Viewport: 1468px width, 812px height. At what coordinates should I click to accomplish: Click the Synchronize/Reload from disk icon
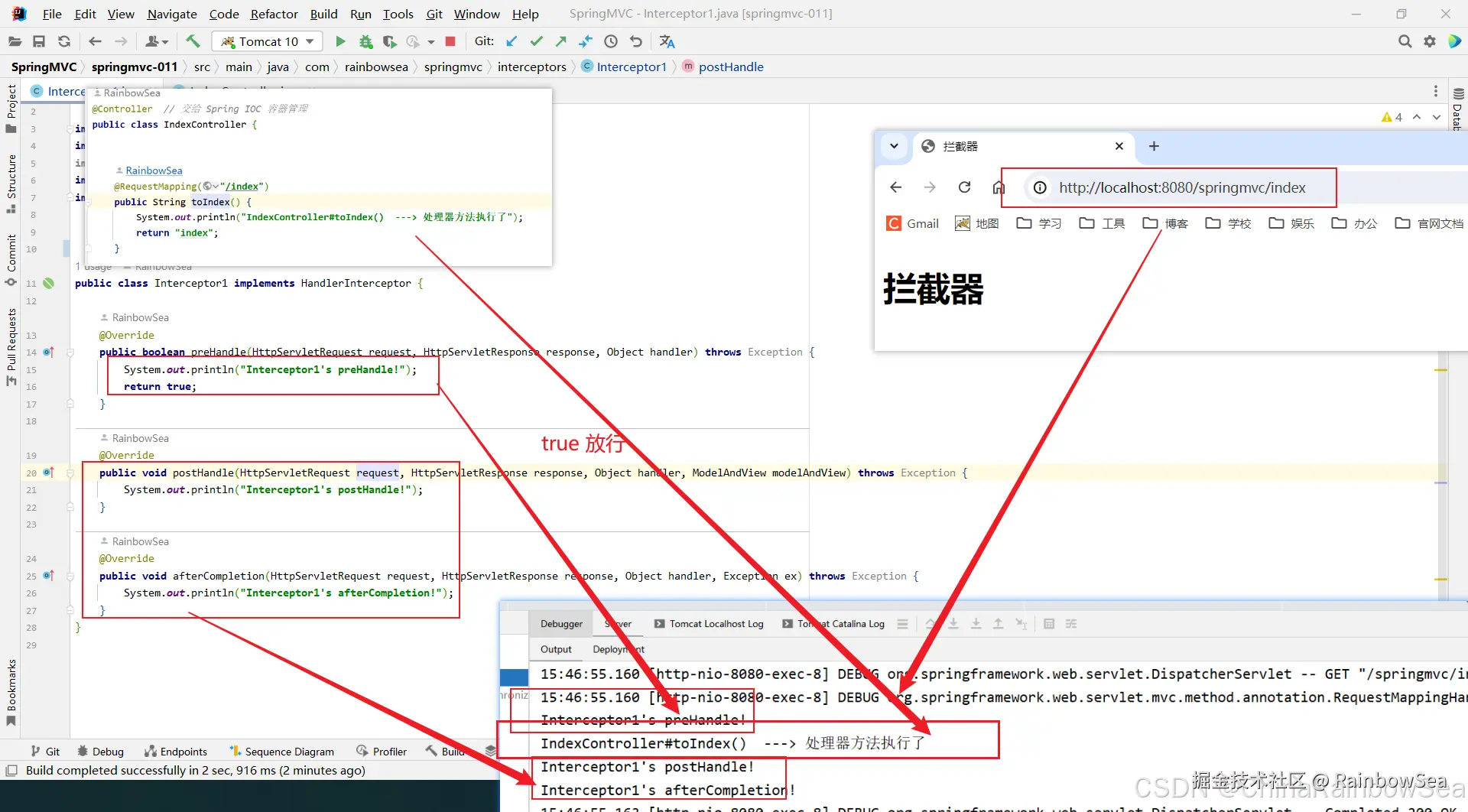(x=64, y=41)
